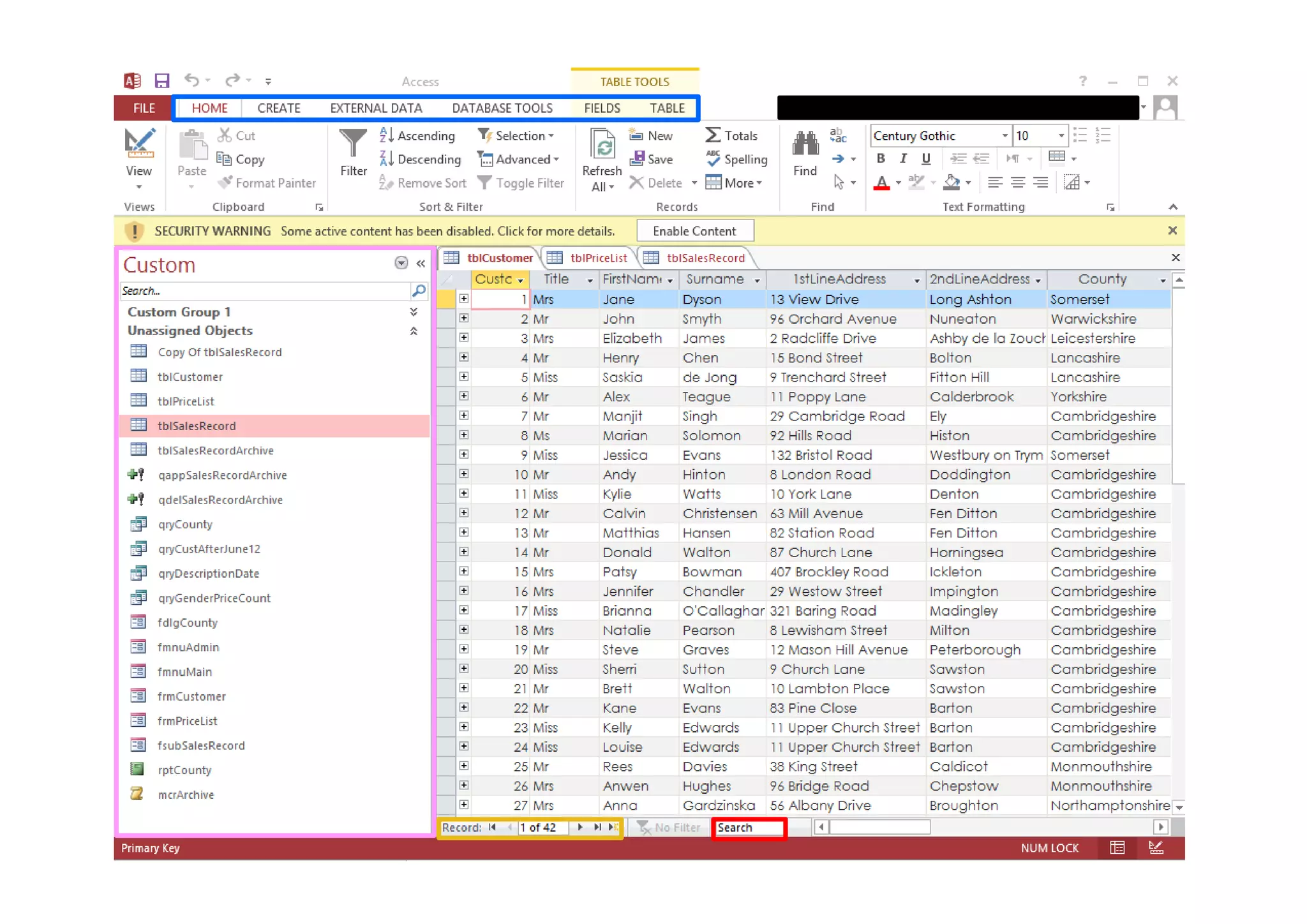
Task: Click the Find binoculars icon
Action: (x=805, y=144)
